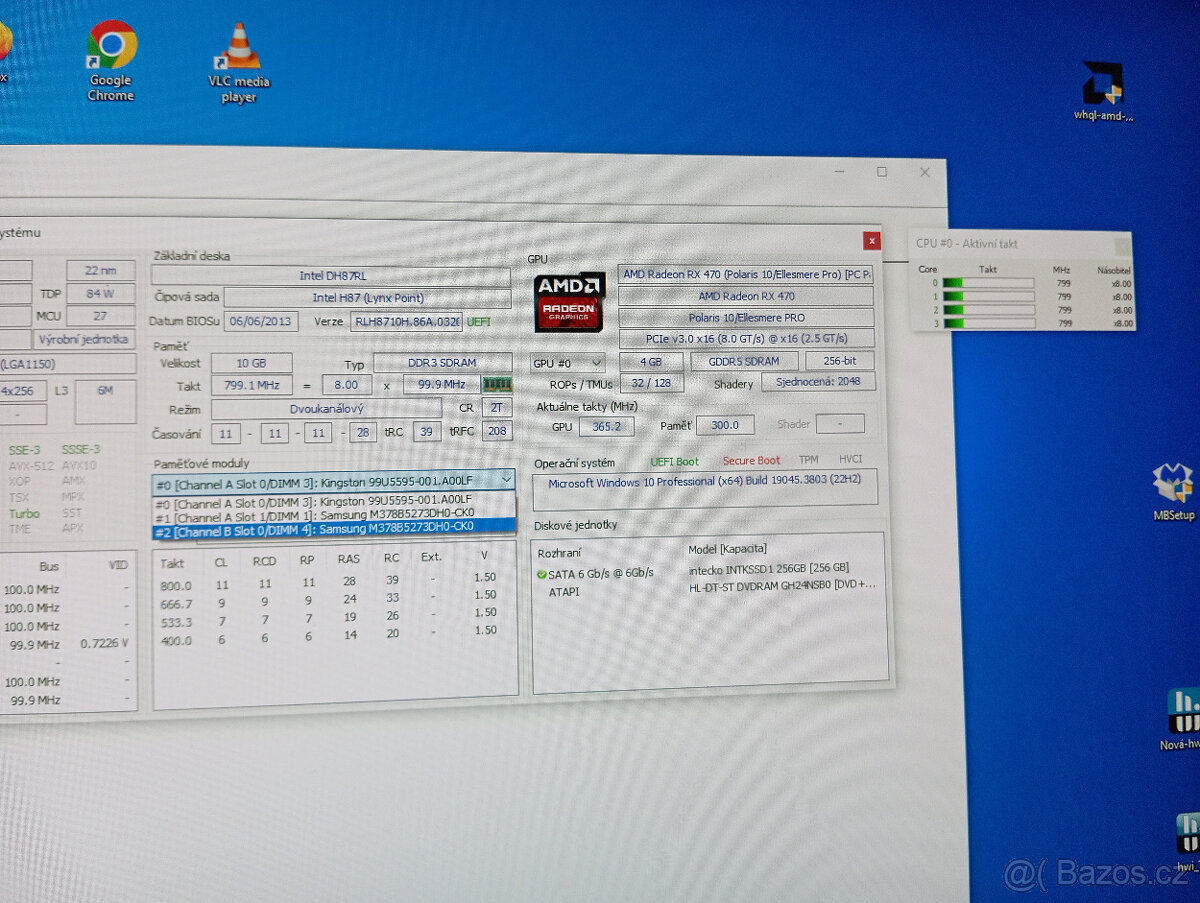Click the AMD Radeon Graphics logo
1200x903 pixels.
coord(569,301)
